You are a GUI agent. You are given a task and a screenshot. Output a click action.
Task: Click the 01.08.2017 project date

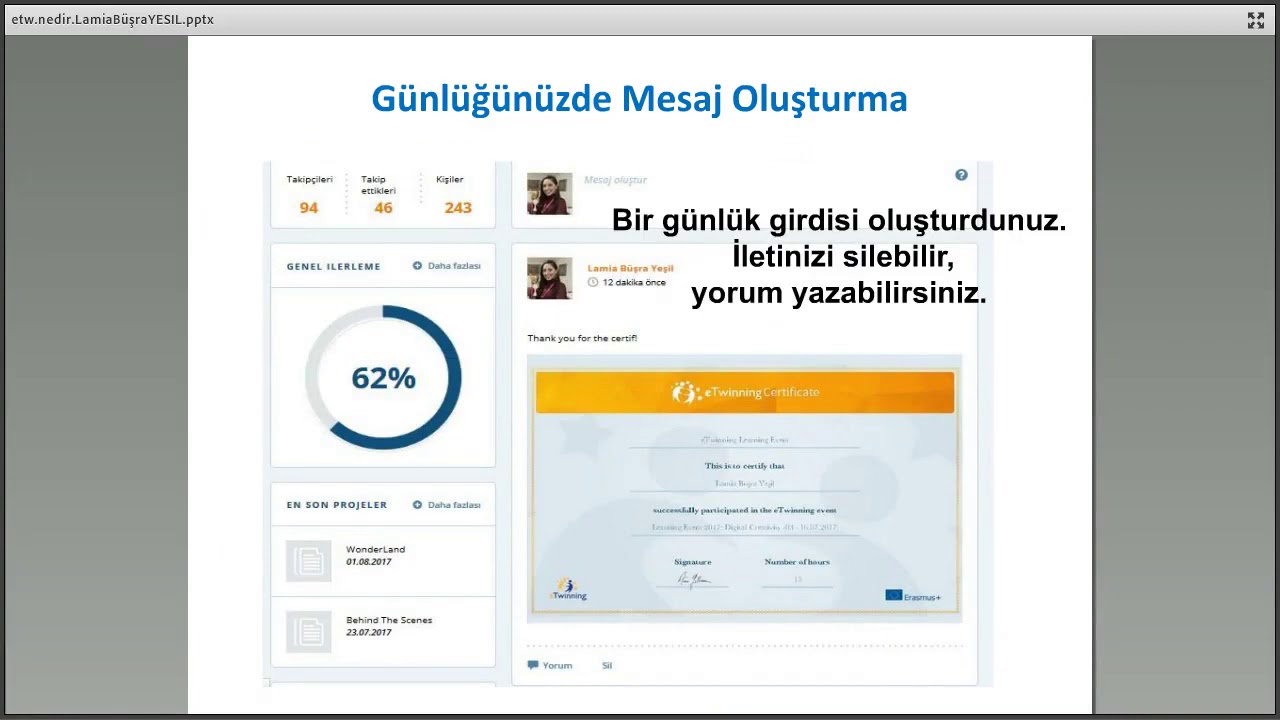point(369,562)
